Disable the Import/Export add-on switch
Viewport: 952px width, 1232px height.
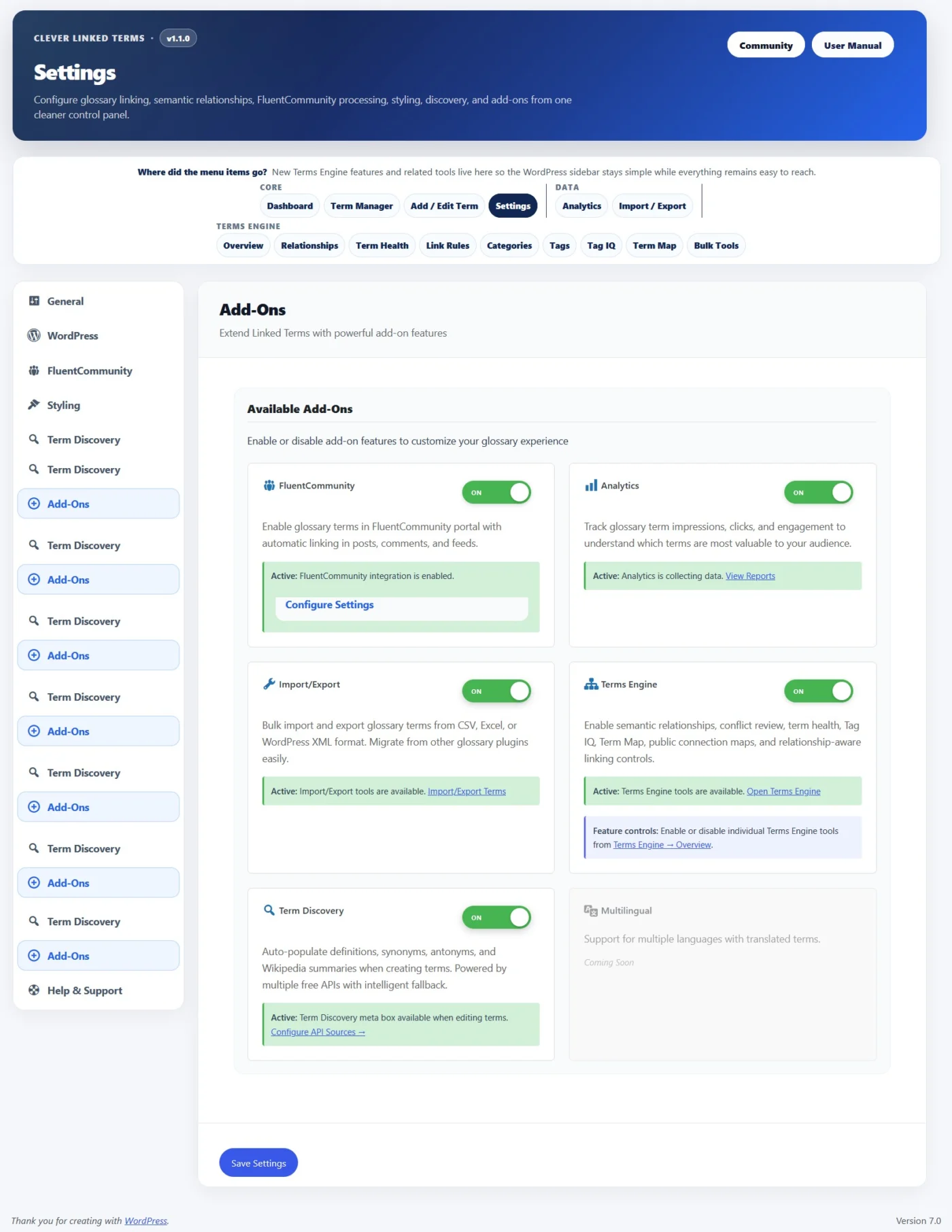(x=496, y=691)
